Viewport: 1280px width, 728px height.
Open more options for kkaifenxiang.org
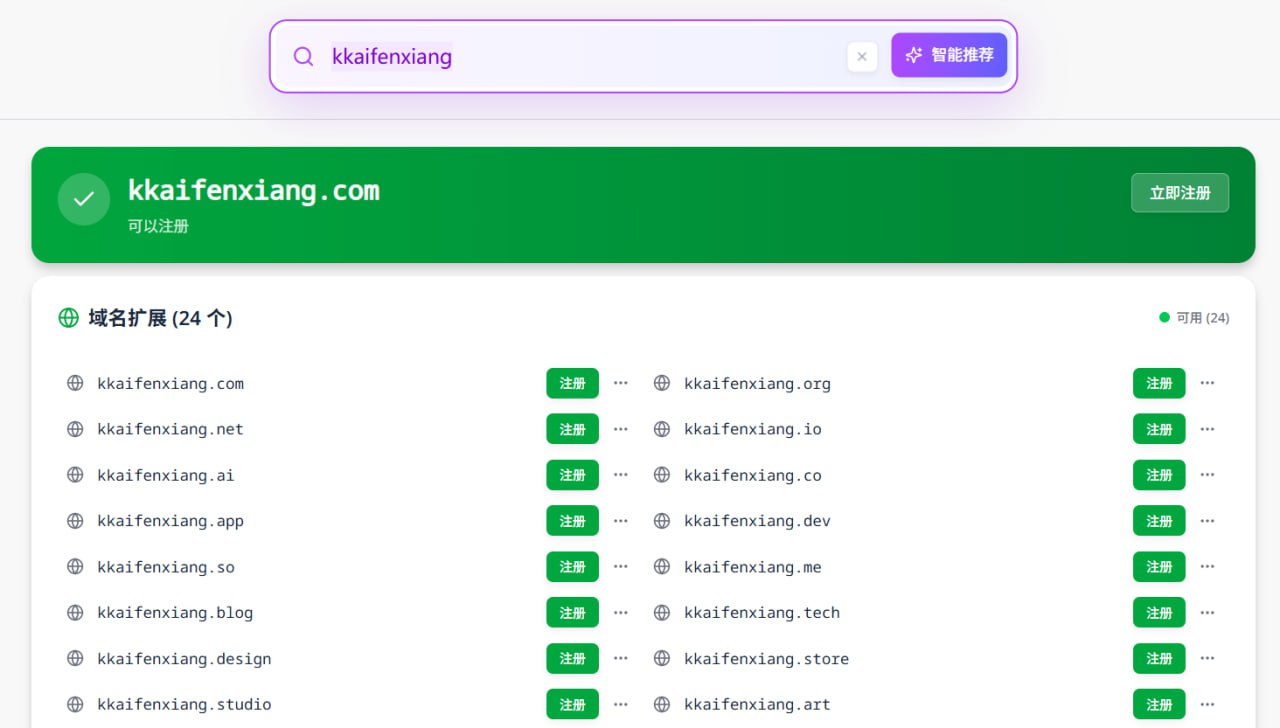1208,383
